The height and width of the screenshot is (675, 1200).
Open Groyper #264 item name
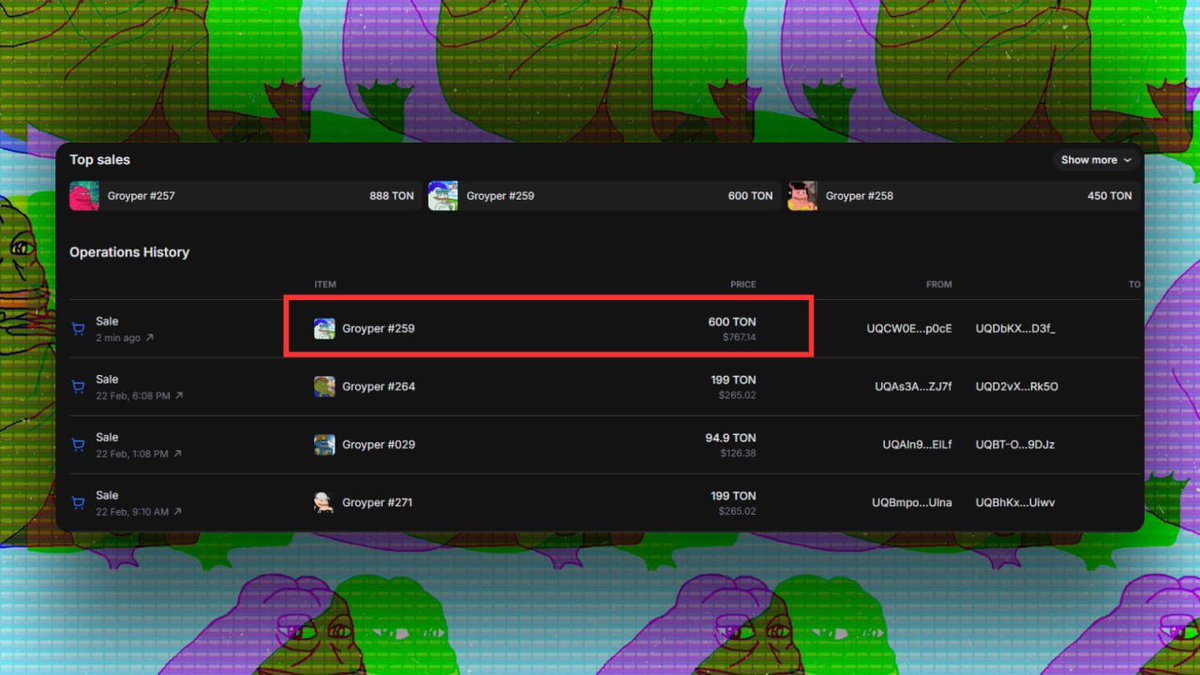click(x=378, y=386)
